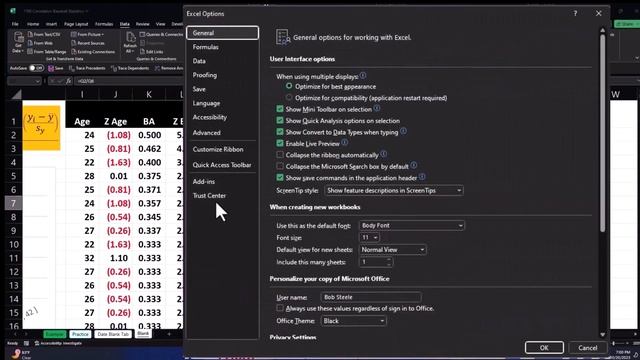Viewport: 640px width, 360px height.
Task: Check Collapse the Microsoft Search box by default
Action: pyautogui.click(x=280, y=166)
